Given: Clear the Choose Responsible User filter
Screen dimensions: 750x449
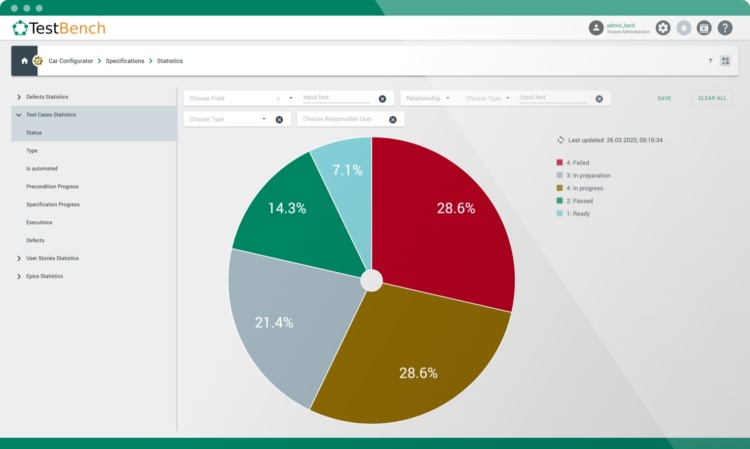Looking at the screenshot, I should [x=393, y=120].
